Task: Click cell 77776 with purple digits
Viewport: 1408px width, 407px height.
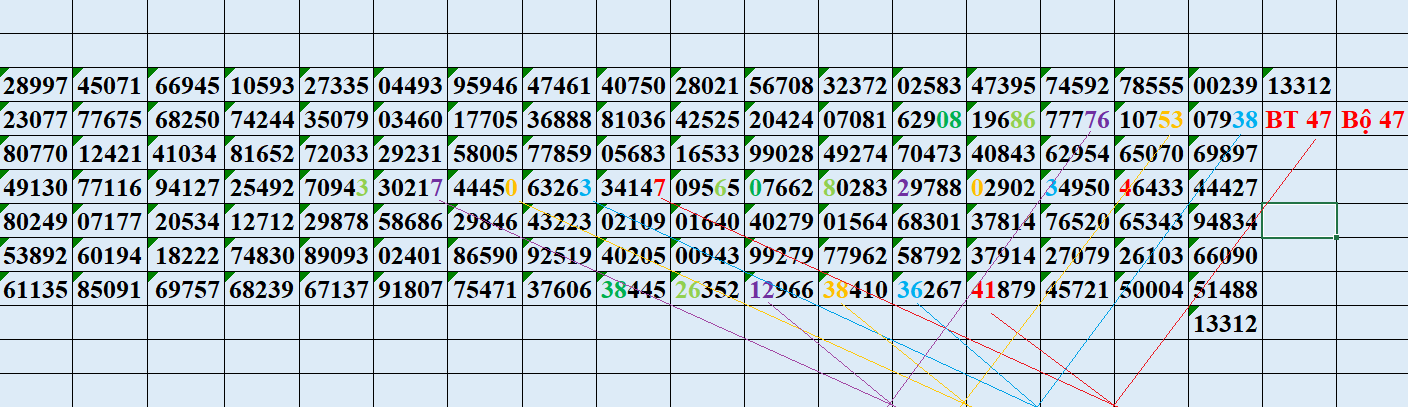Action: (x=1077, y=120)
